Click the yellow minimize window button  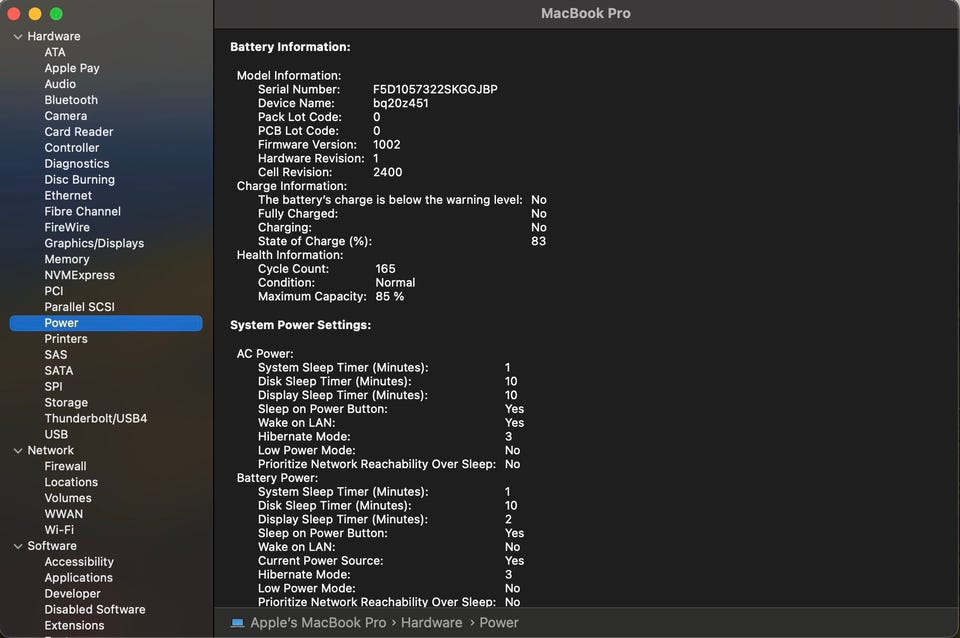click(x=35, y=14)
